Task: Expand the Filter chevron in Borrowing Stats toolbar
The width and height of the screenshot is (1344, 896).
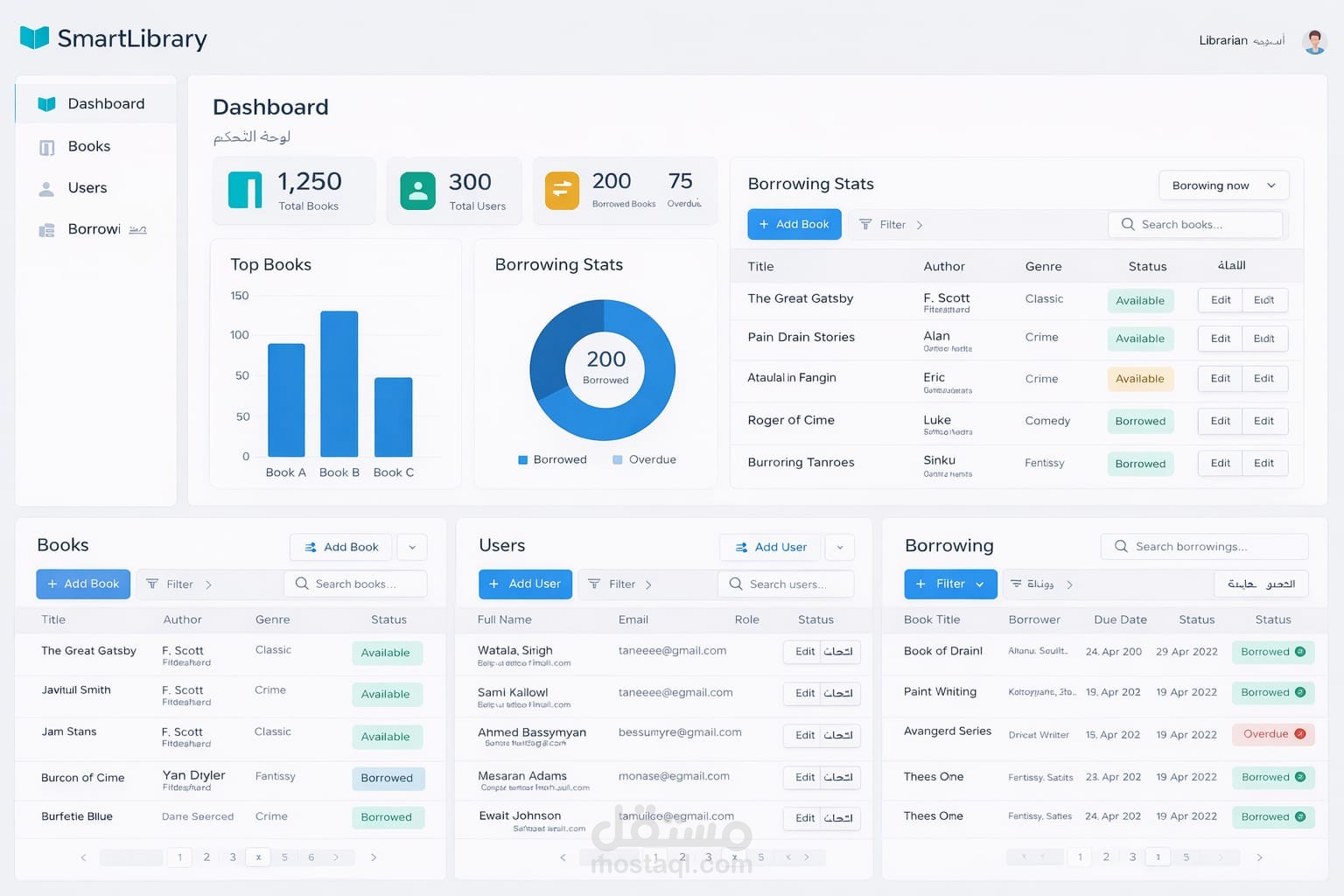Action: click(919, 225)
